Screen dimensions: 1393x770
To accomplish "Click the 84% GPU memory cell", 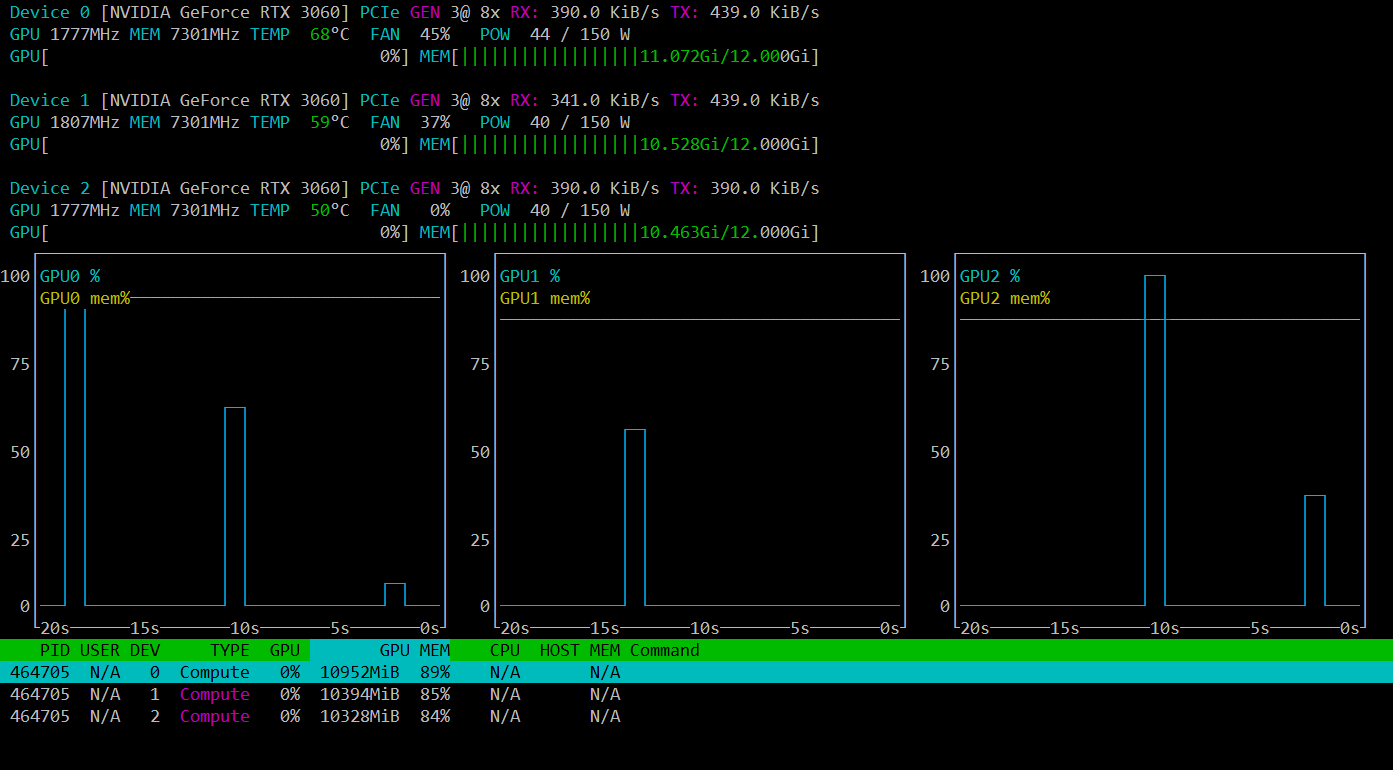I will coord(435,716).
